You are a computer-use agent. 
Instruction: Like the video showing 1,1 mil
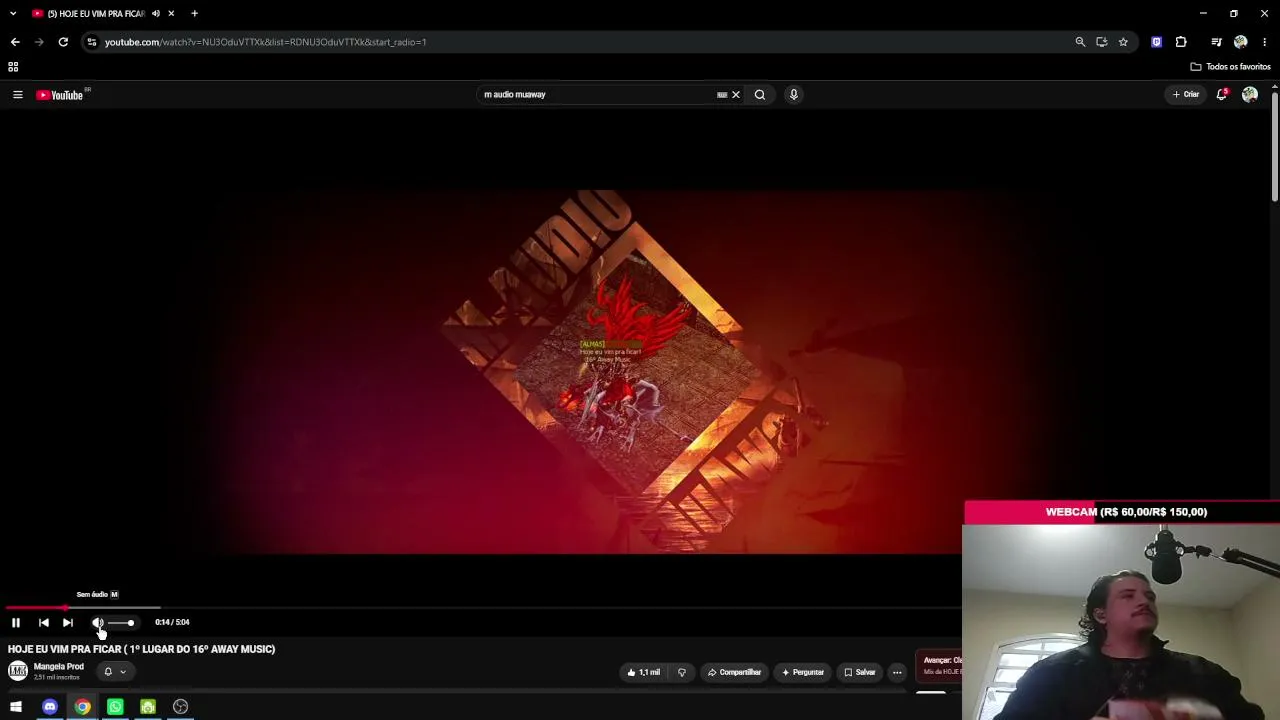pyautogui.click(x=644, y=672)
